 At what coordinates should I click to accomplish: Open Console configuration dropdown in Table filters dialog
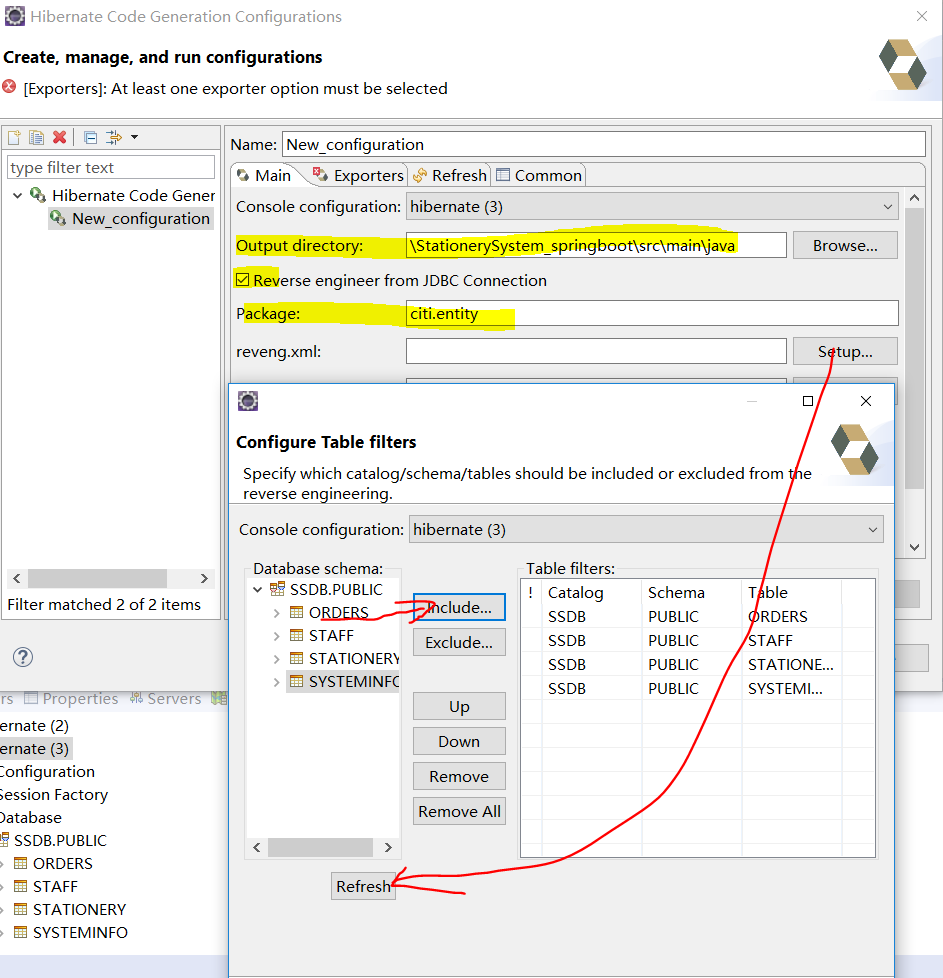[x=646, y=530]
